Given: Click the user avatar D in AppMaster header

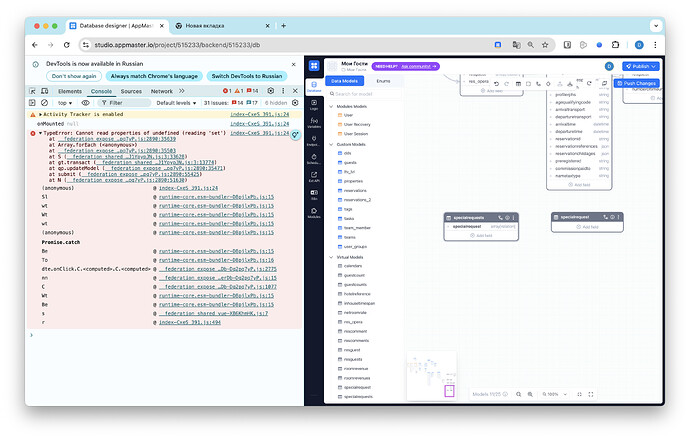Looking at the screenshot, I should pyautogui.click(x=609, y=66).
